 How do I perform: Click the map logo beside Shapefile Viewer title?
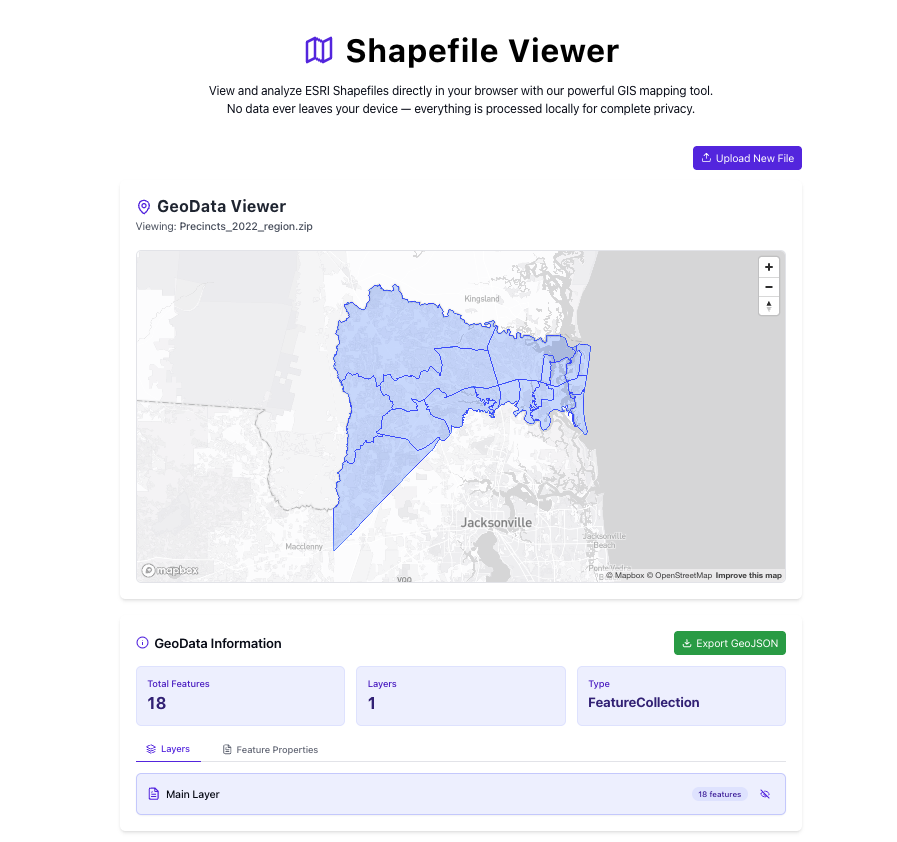click(x=318, y=50)
